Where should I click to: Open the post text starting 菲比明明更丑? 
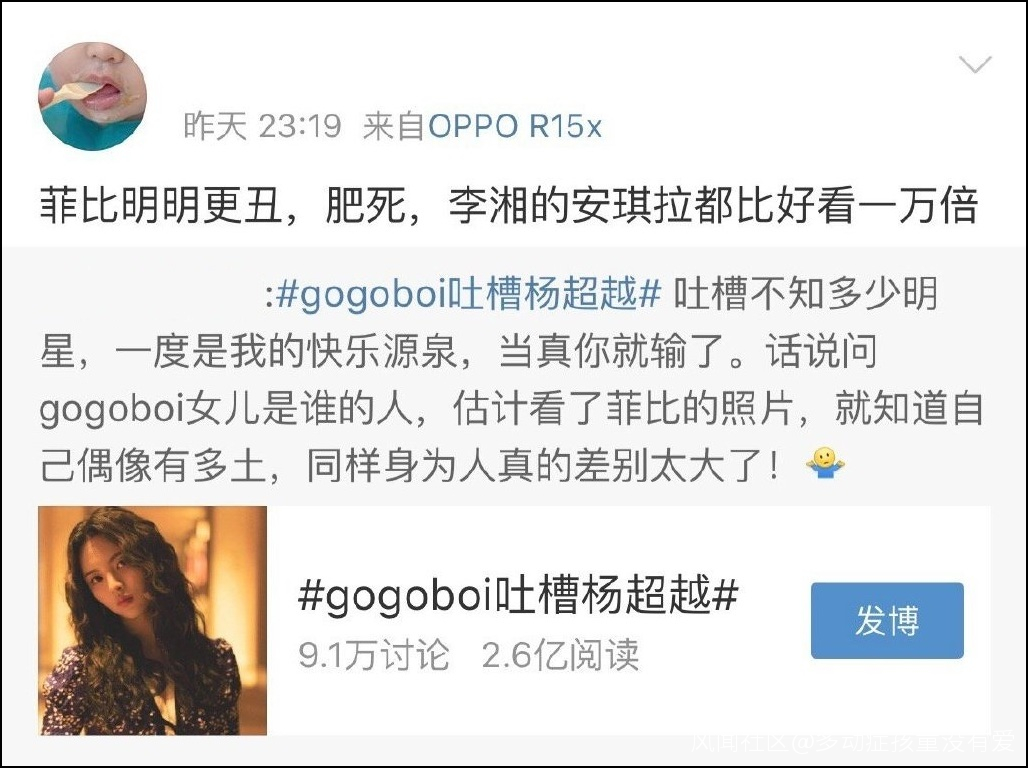(509, 206)
